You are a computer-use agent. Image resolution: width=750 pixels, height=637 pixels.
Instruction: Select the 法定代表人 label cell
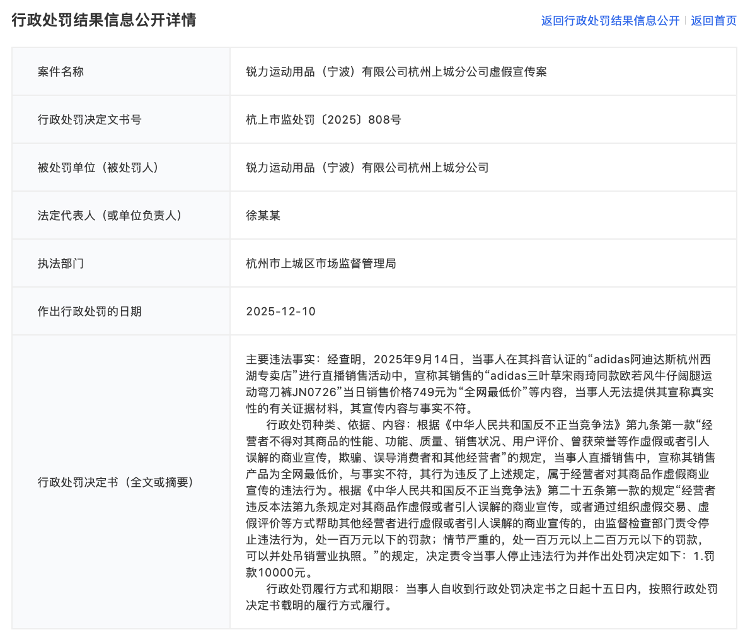click(108, 215)
